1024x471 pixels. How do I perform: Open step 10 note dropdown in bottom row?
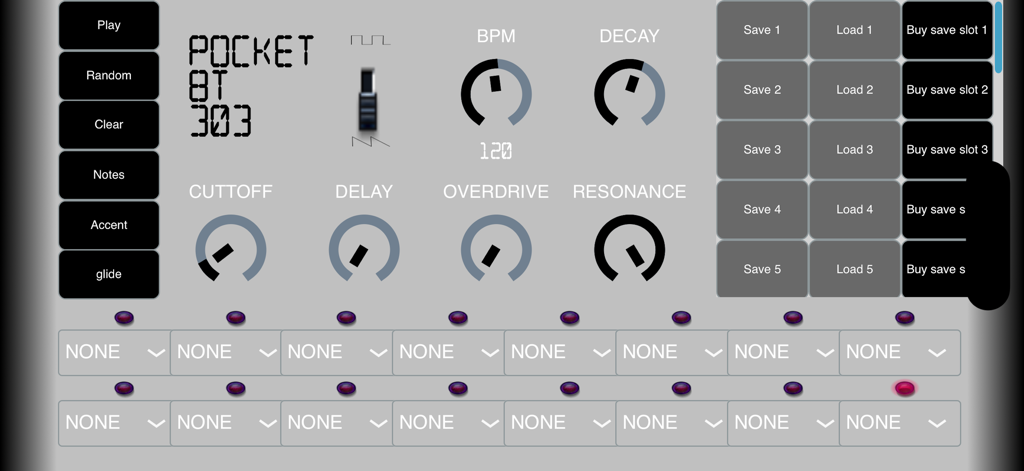point(226,423)
